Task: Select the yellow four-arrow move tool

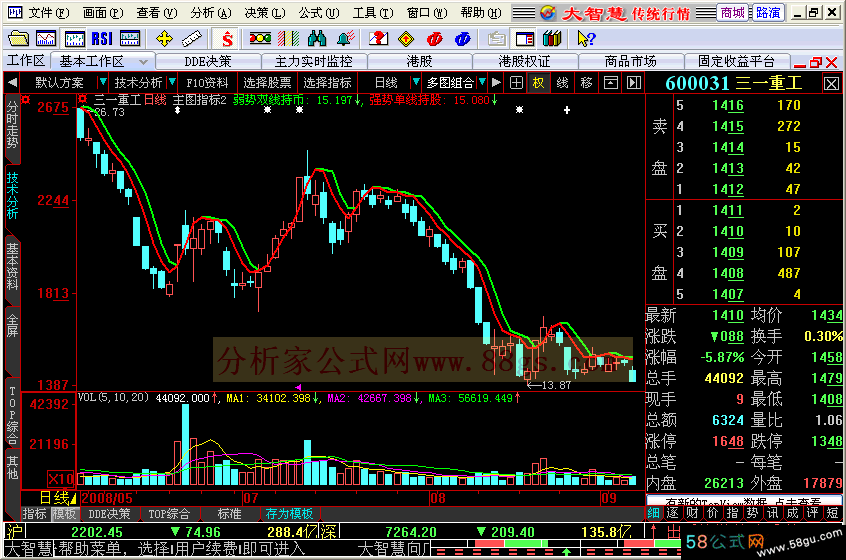Action: point(164,39)
